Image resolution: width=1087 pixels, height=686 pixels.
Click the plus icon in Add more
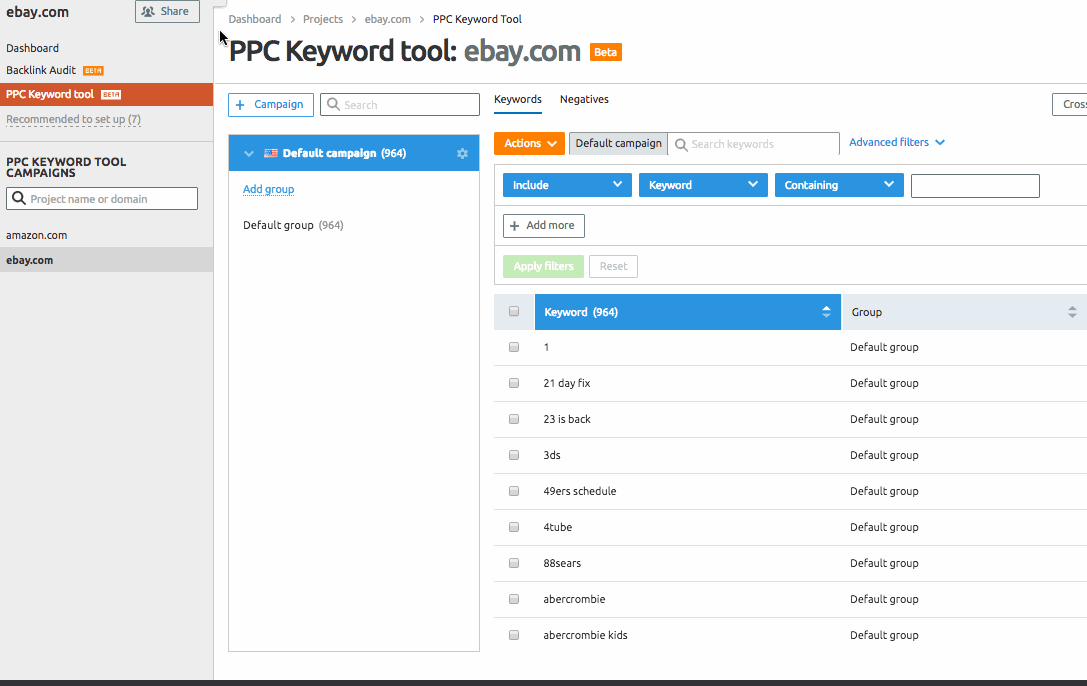(515, 226)
